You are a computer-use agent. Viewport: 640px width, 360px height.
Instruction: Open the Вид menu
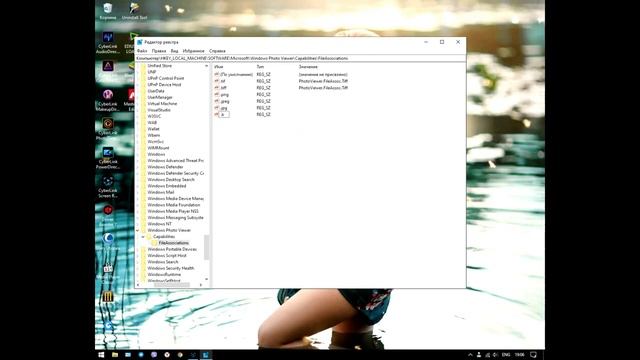[x=174, y=51]
